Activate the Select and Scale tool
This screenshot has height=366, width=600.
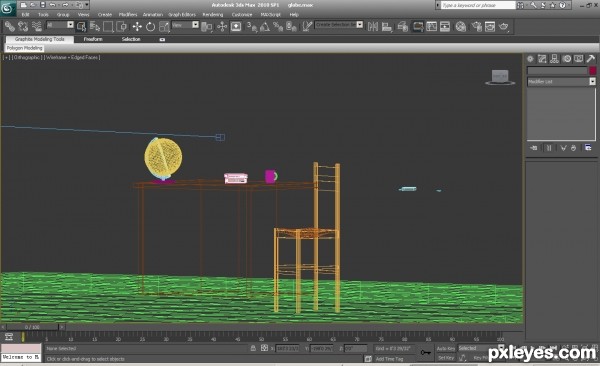point(164,26)
